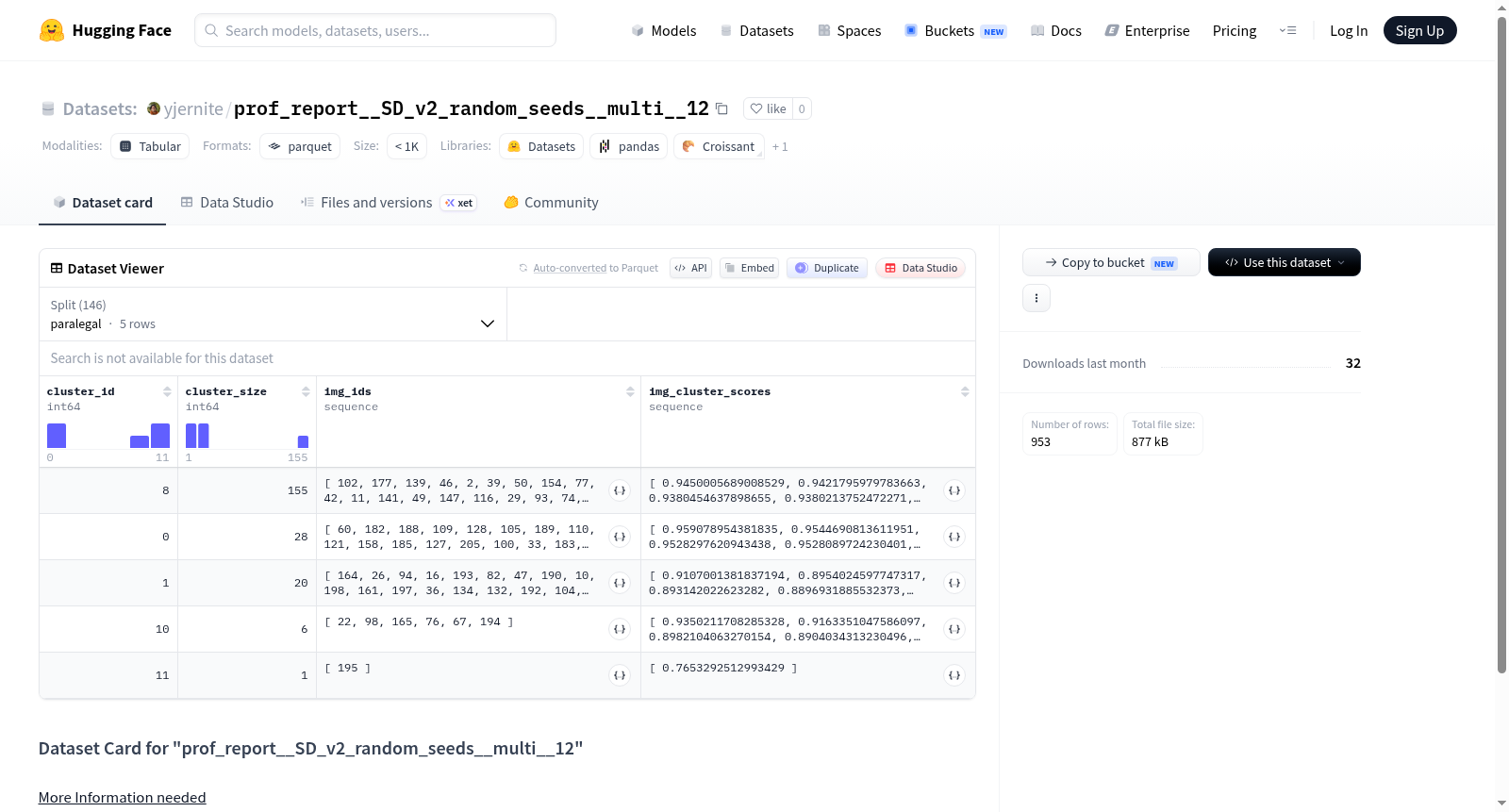Image resolution: width=1509 pixels, height=812 pixels.
Task: Expand img_cluster_scores cell for cluster 1 row
Action: coord(954,583)
